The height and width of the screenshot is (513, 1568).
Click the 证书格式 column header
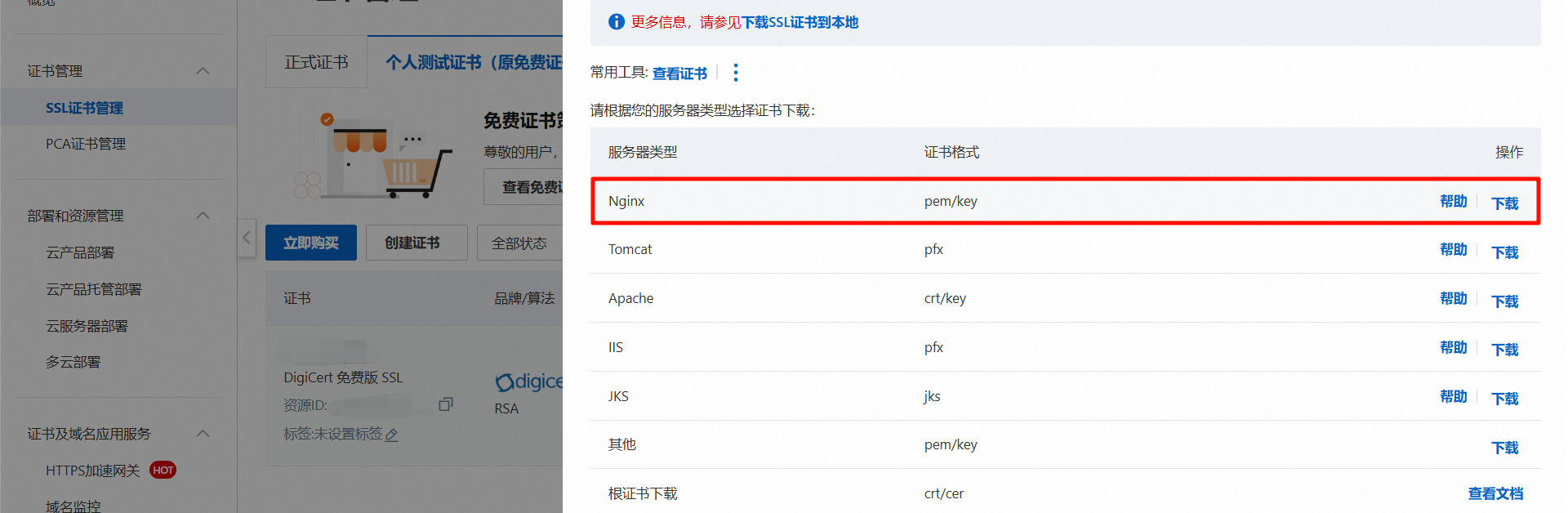point(951,152)
